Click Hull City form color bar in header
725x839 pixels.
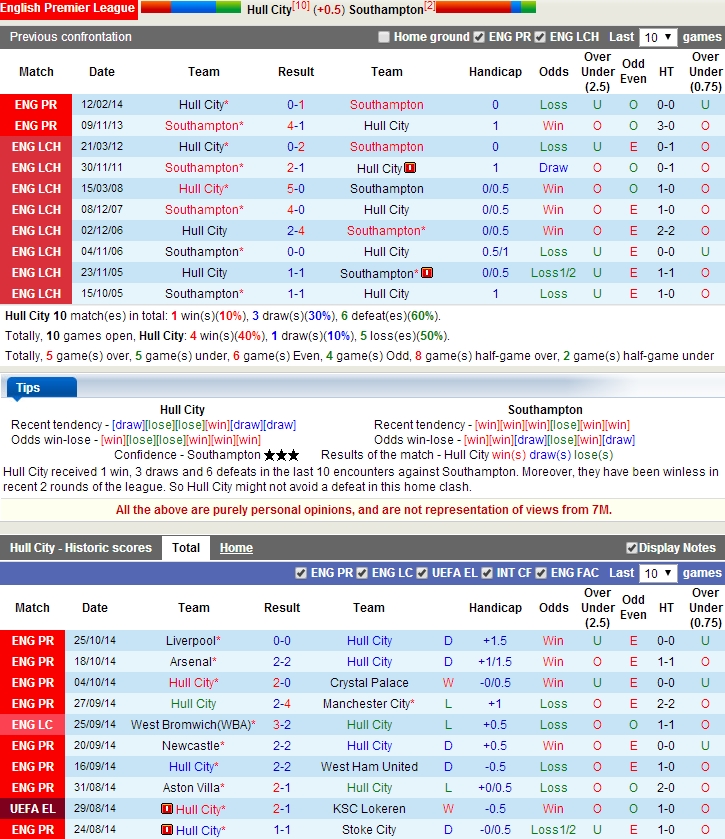[x=190, y=7]
